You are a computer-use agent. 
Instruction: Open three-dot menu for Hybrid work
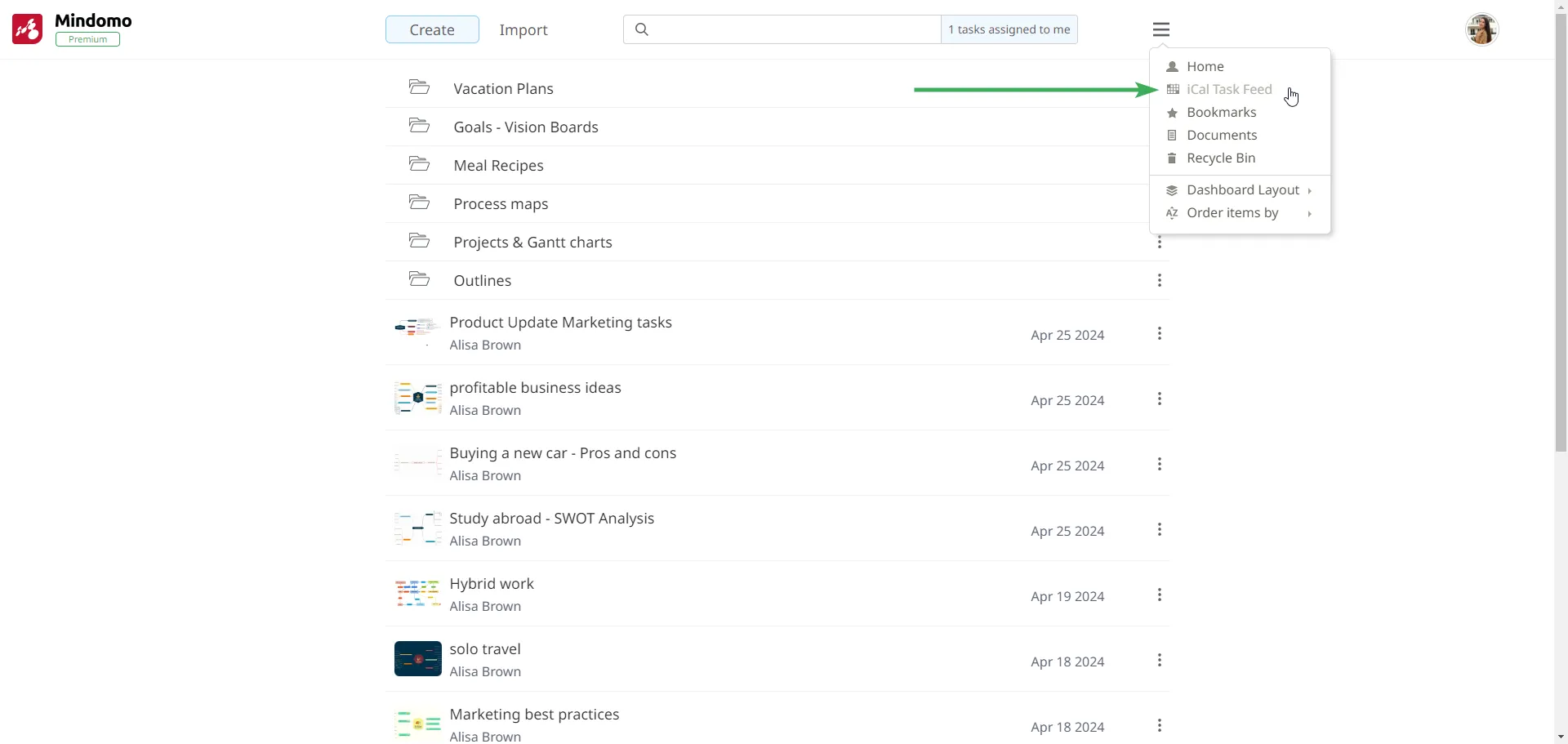1159,595
